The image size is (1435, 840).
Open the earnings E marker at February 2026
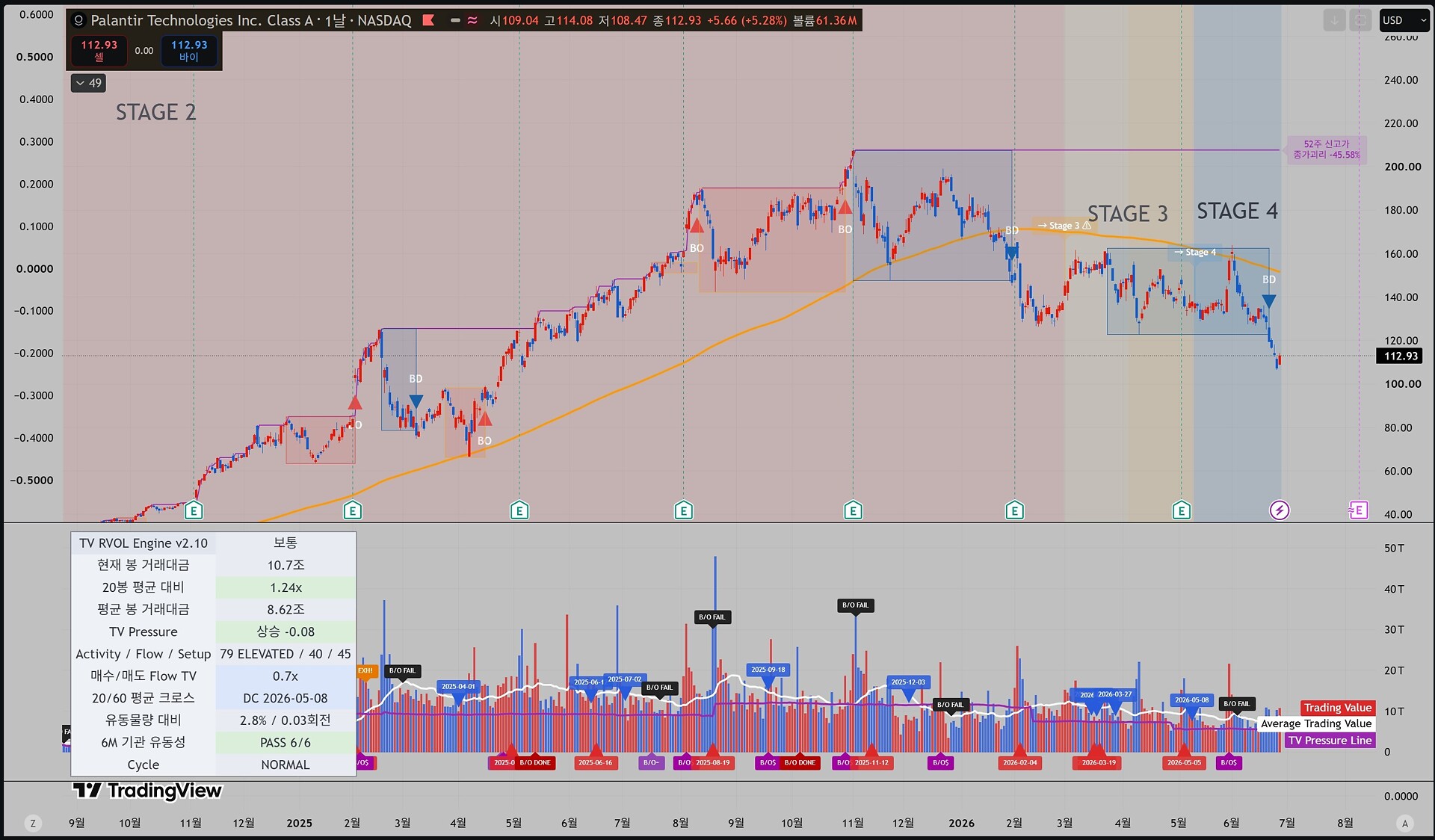1014,510
